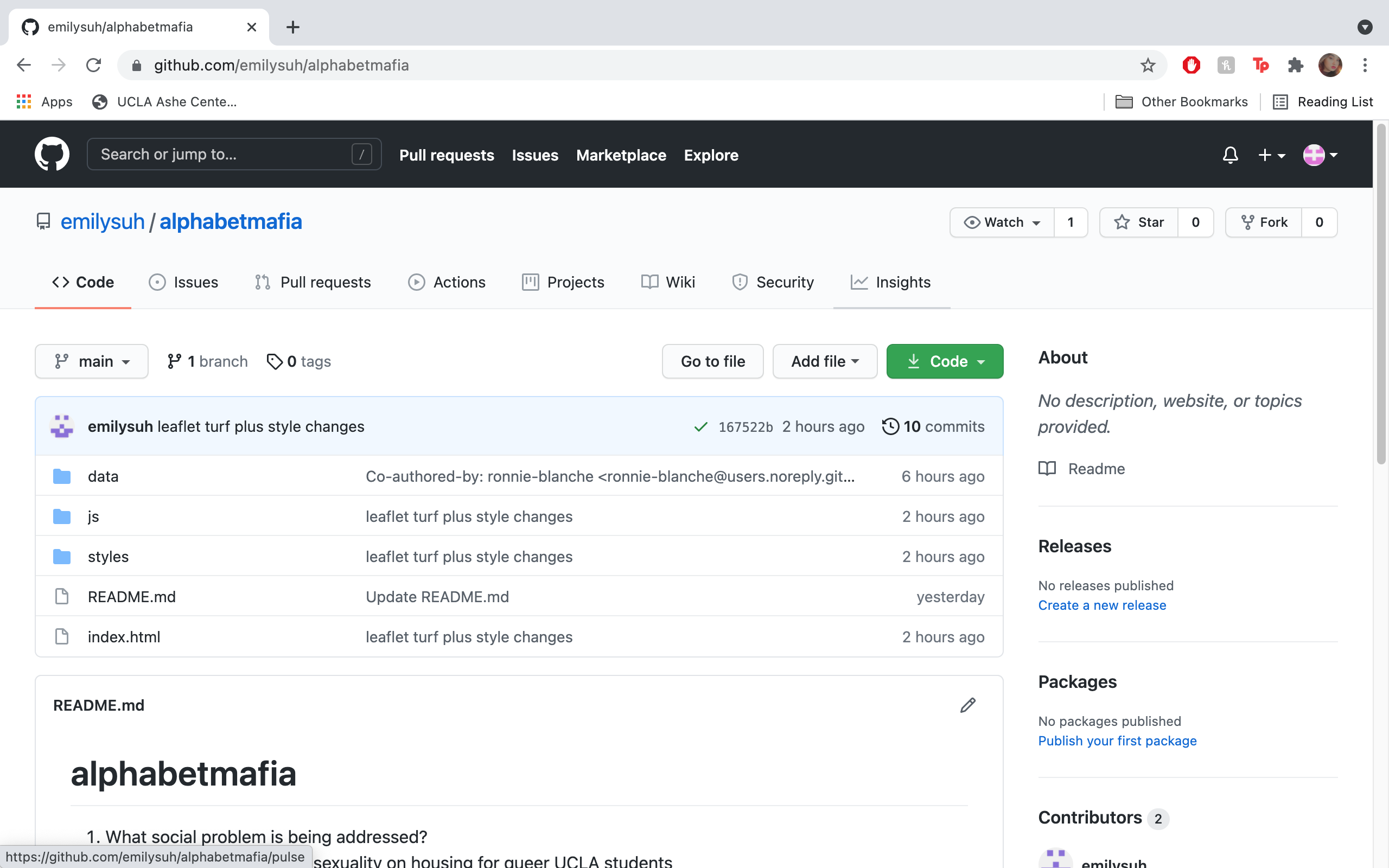Screen dimensions: 1389x868
Task: Toggle Watch on this repository
Action: (1002, 222)
